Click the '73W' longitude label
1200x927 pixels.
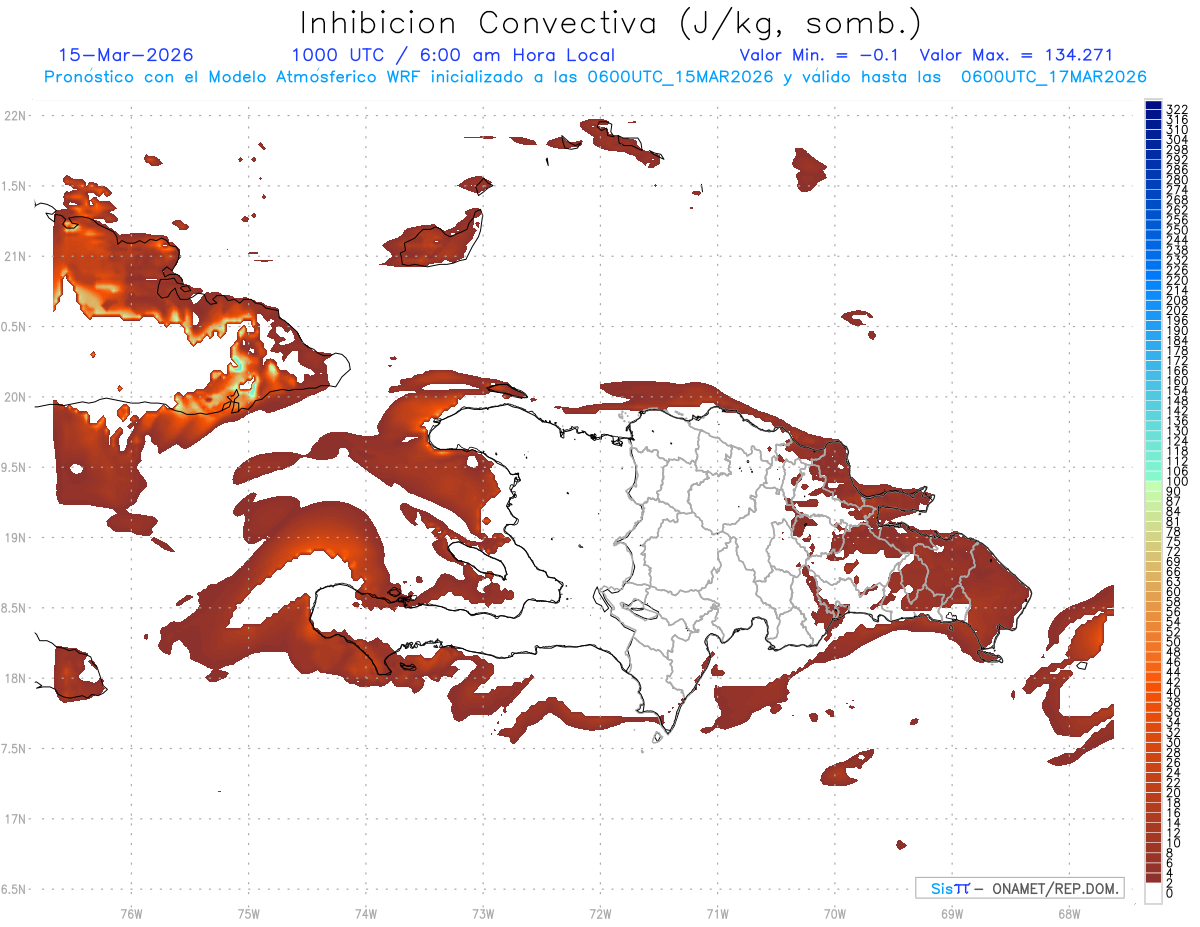coord(483,913)
